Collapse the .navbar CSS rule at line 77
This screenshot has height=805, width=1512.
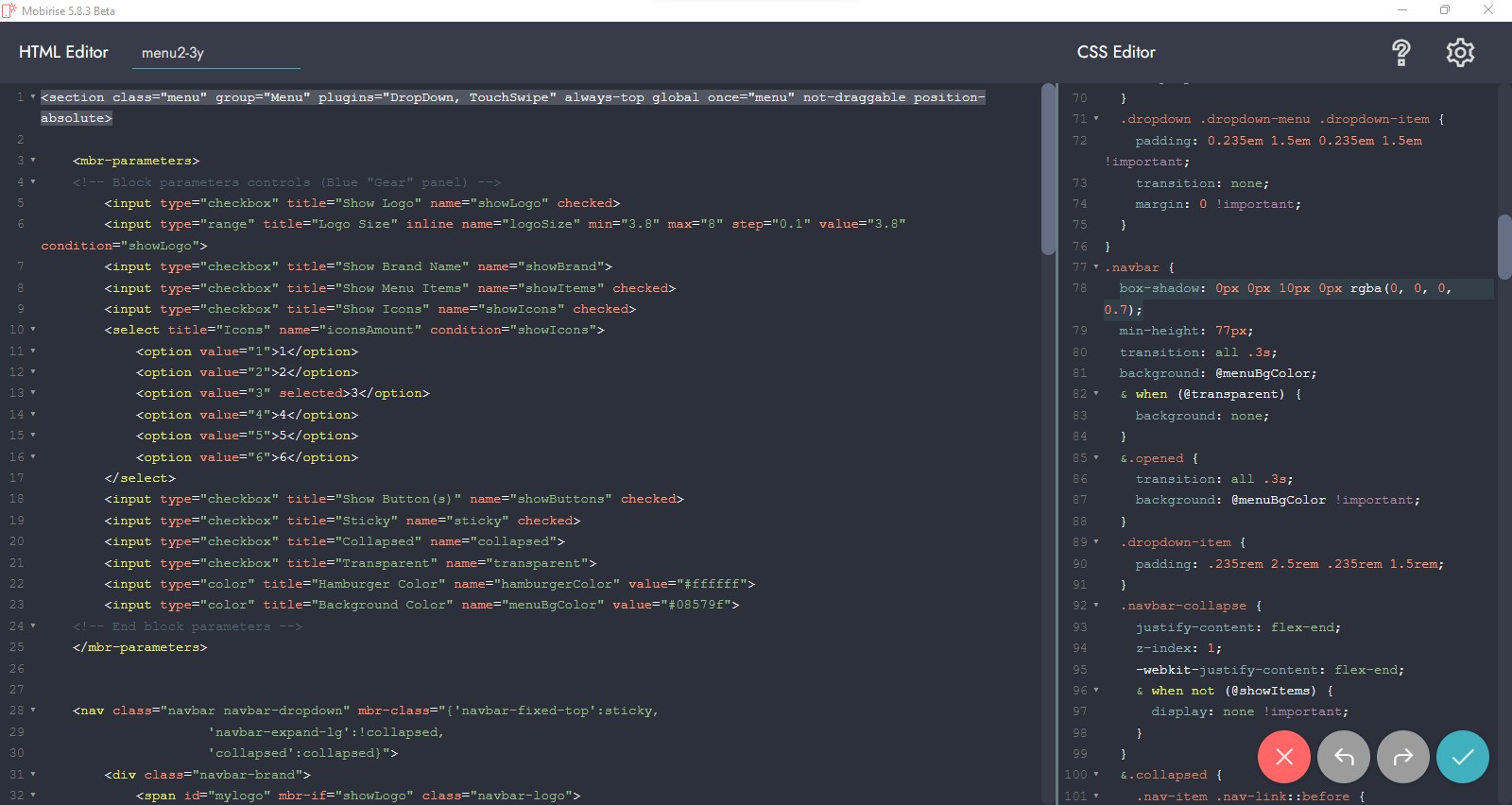click(1096, 267)
